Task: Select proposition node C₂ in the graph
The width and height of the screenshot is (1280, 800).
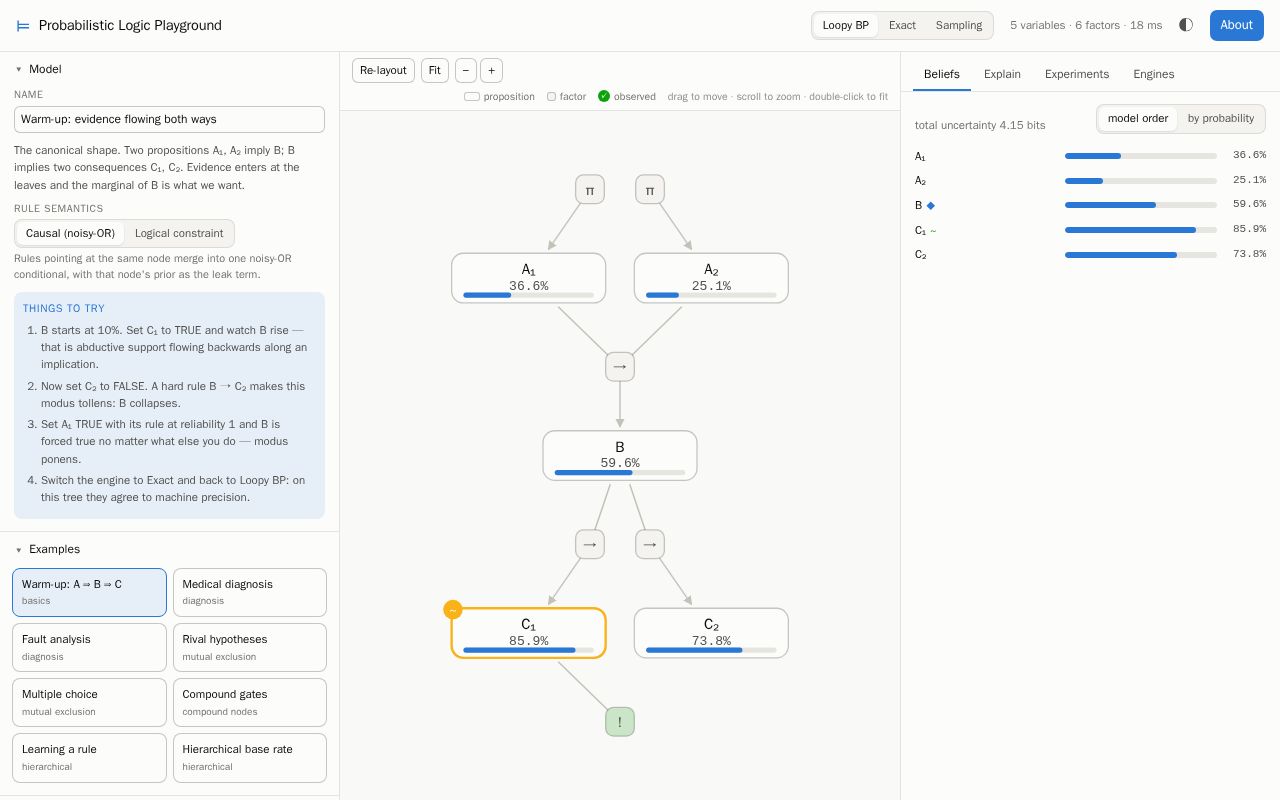Action: click(x=711, y=633)
